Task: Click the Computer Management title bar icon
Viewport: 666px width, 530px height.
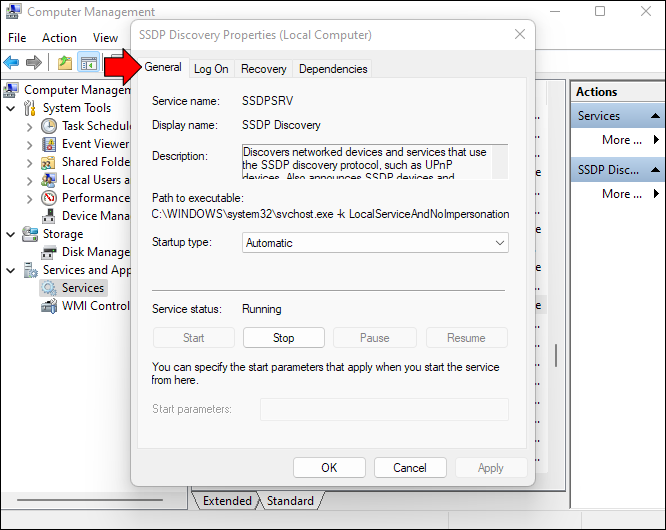Action: (14, 11)
